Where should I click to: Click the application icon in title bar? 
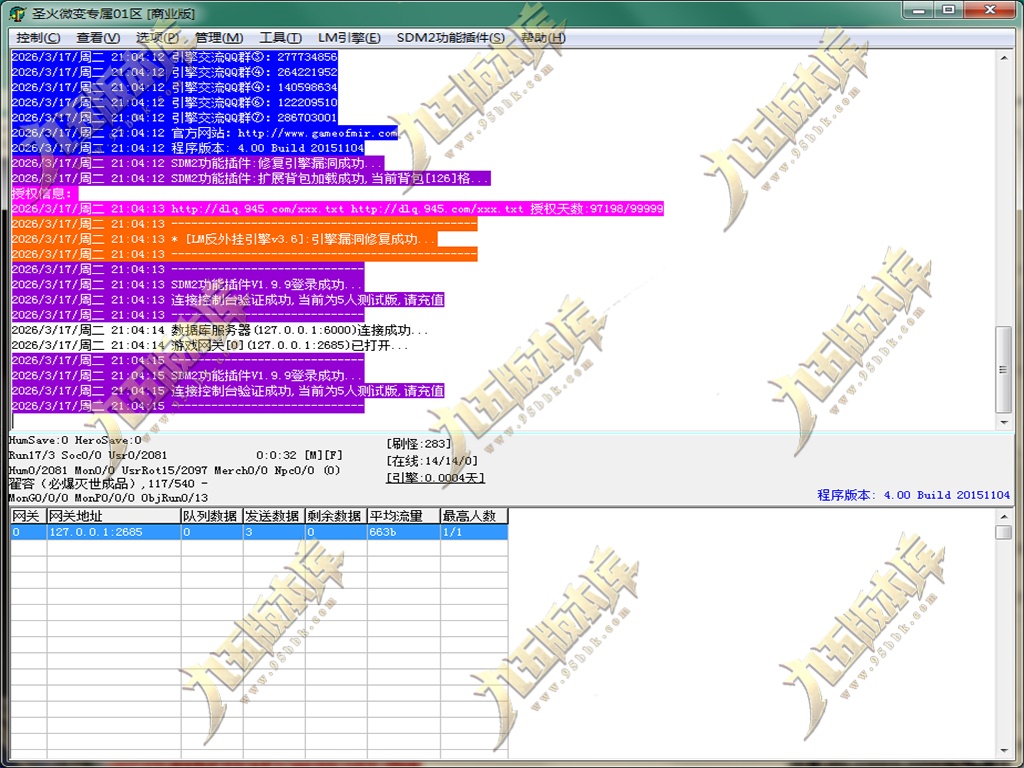[x=18, y=14]
